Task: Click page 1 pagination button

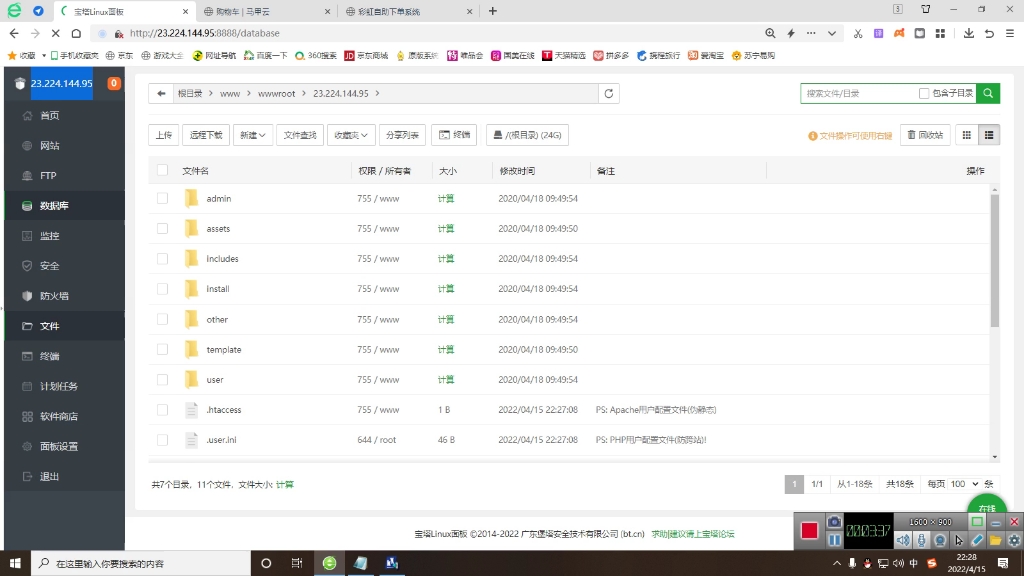Action: [x=794, y=484]
